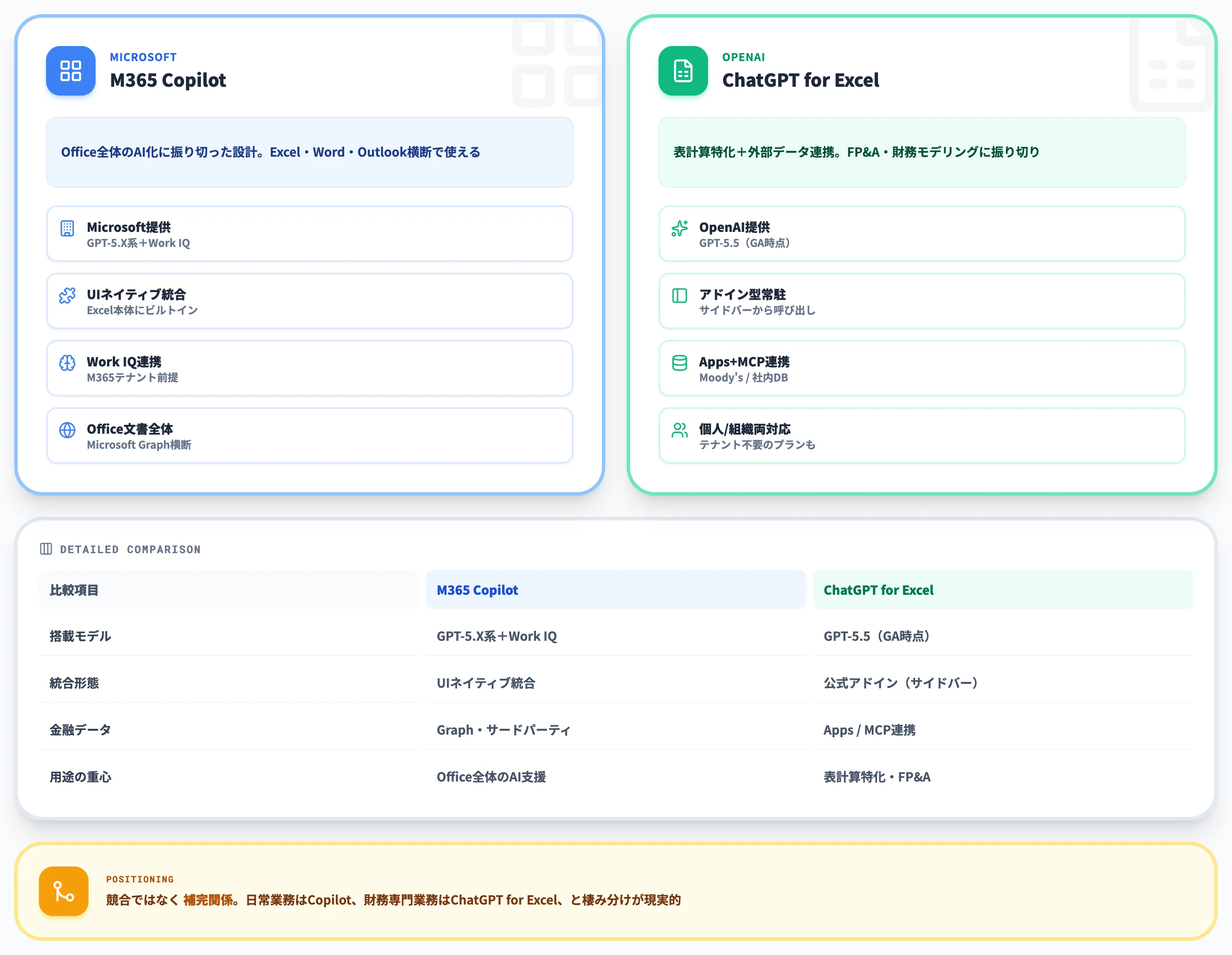Select the ChatGPT for Excel card title
Image resolution: width=1232 pixels, height=955 pixels.
[801, 80]
